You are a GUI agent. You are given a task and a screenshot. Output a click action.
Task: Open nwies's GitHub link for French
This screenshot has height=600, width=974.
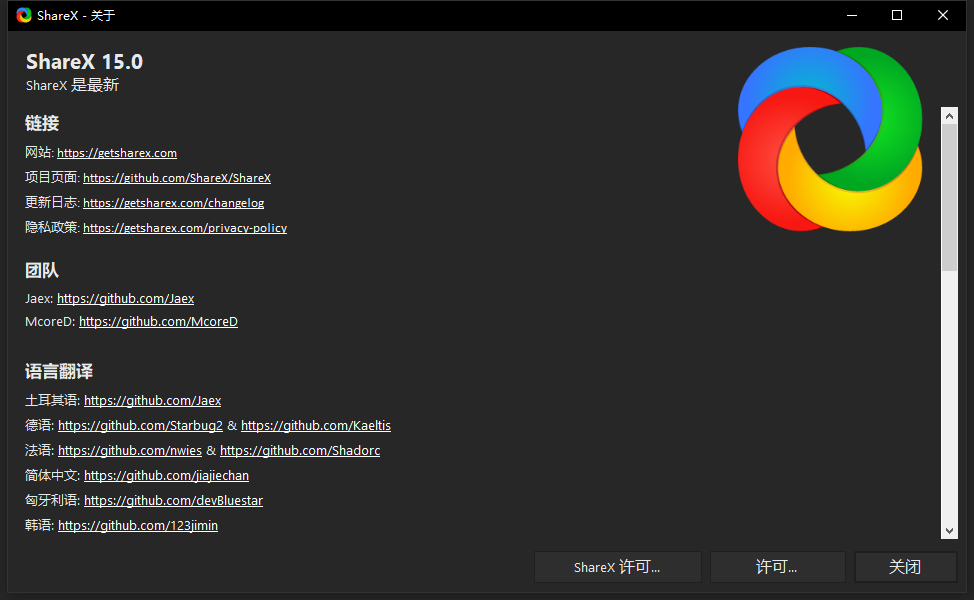[129, 449]
